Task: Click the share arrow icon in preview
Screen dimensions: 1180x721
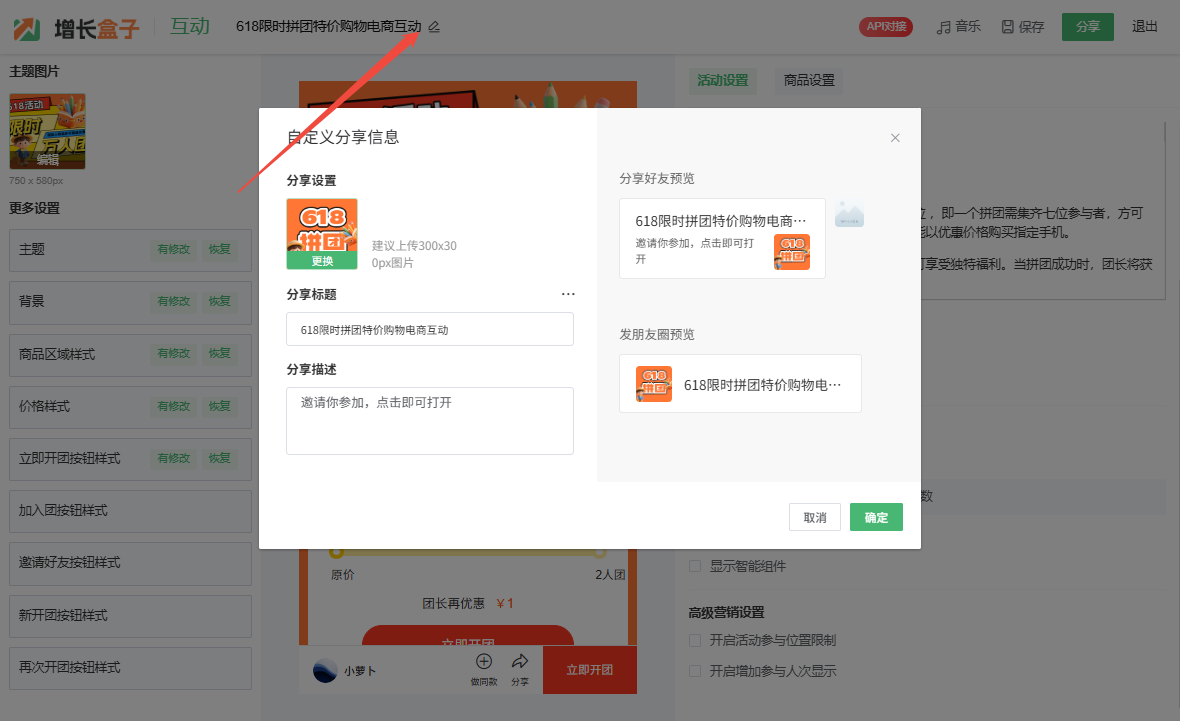Action: coord(520,662)
